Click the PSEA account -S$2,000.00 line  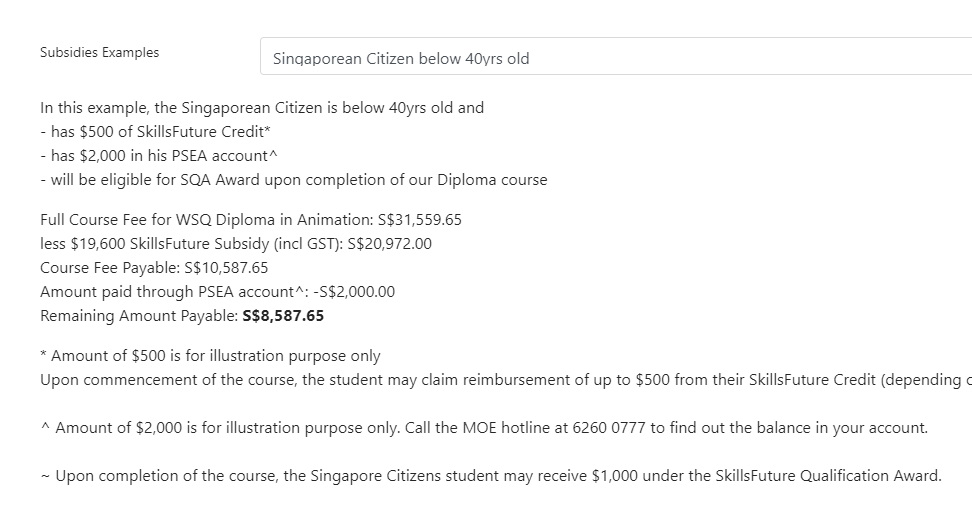click(218, 292)
